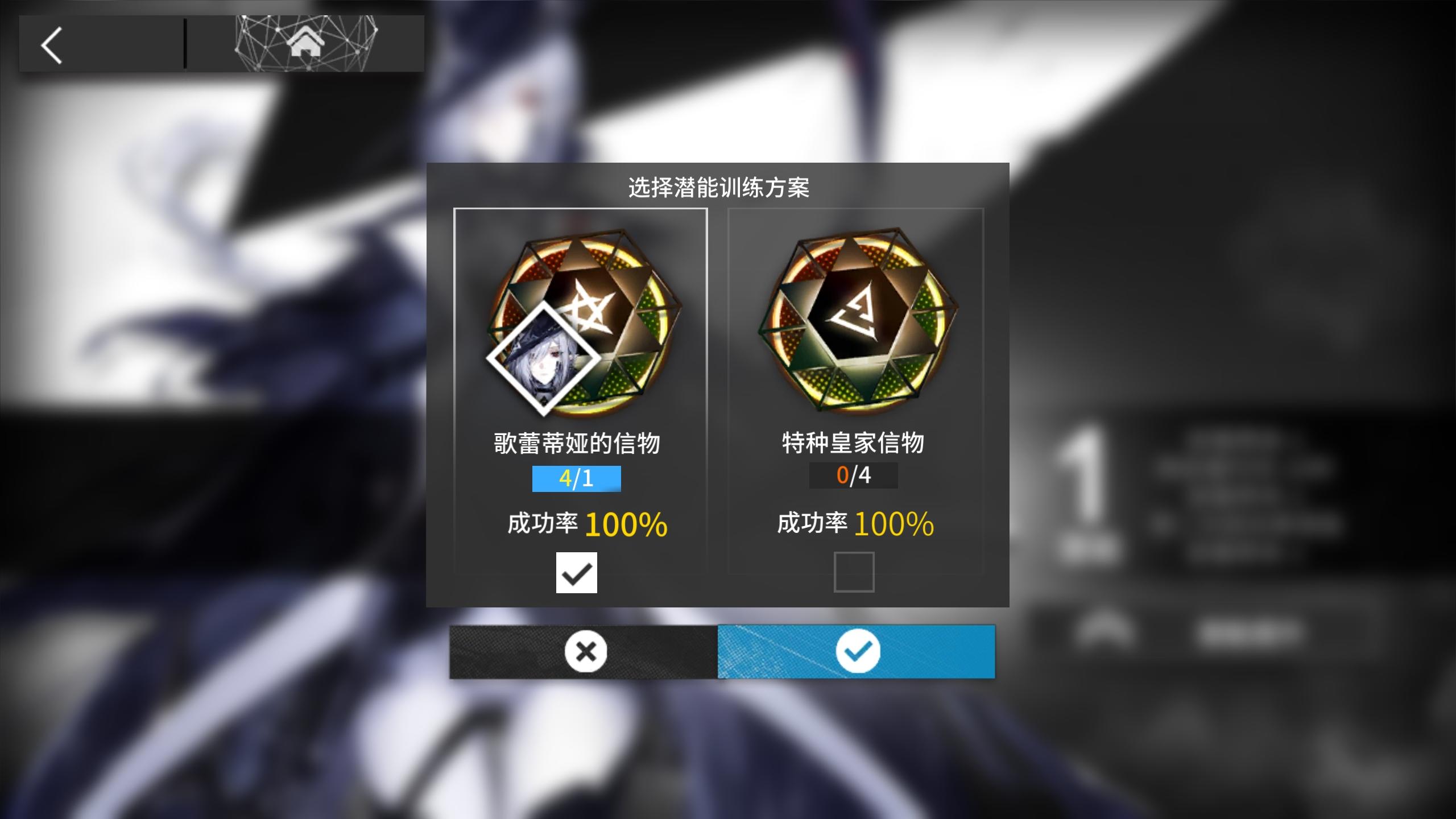Image resolution: width=1456 pixels, height=819 pixels.
Task: Click left plan's 成功率 100% text
Action: 587,524
